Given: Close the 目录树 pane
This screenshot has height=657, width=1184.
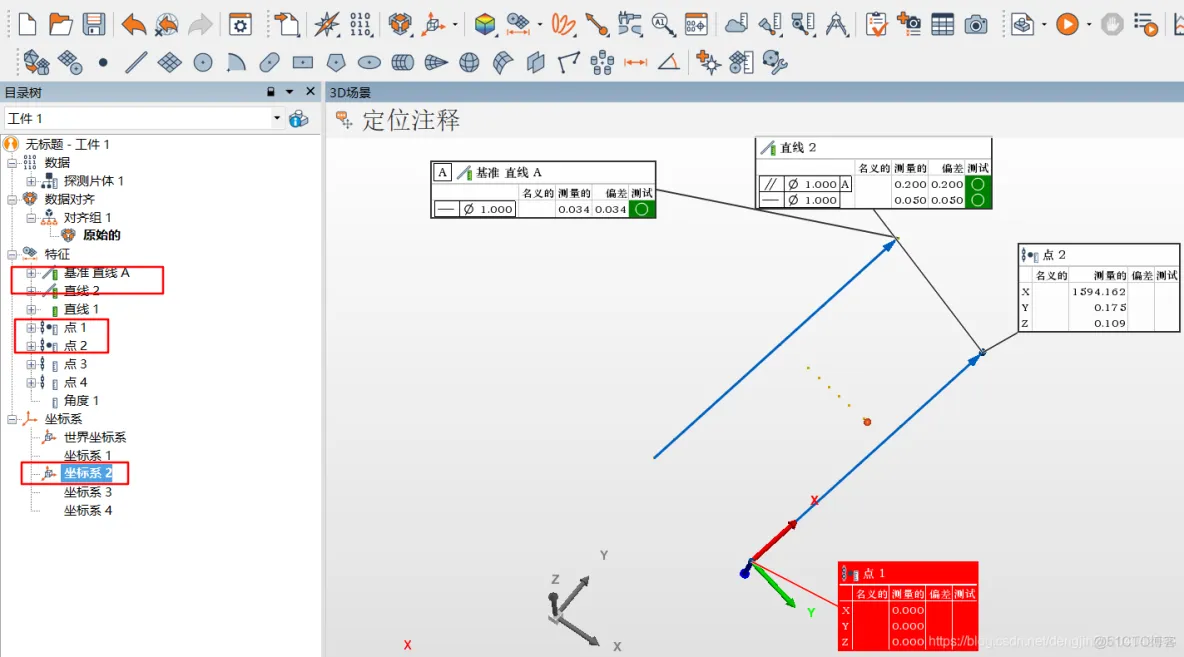Looking at the screenshot, I should 310,91.
